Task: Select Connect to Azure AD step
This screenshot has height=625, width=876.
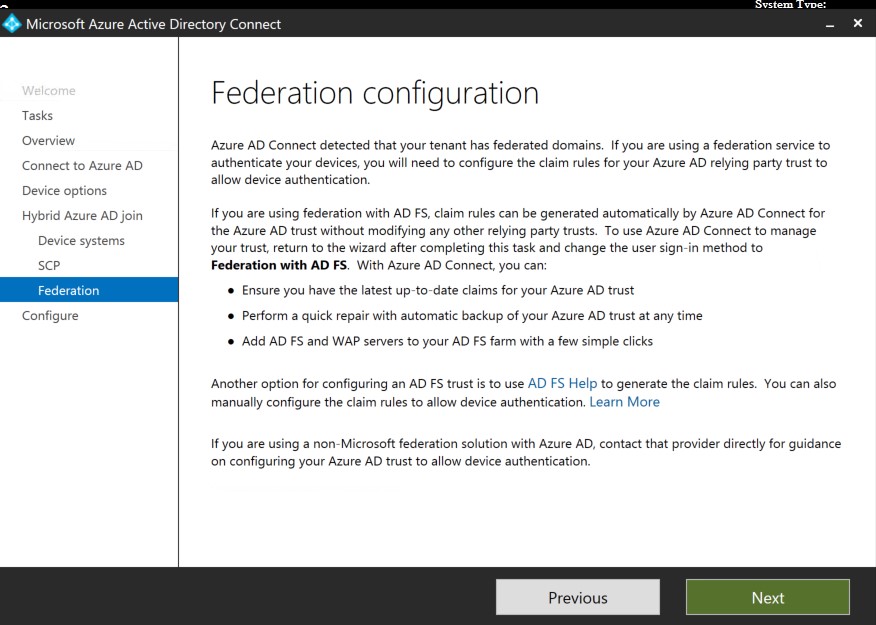Action: [x=82, y=166]
